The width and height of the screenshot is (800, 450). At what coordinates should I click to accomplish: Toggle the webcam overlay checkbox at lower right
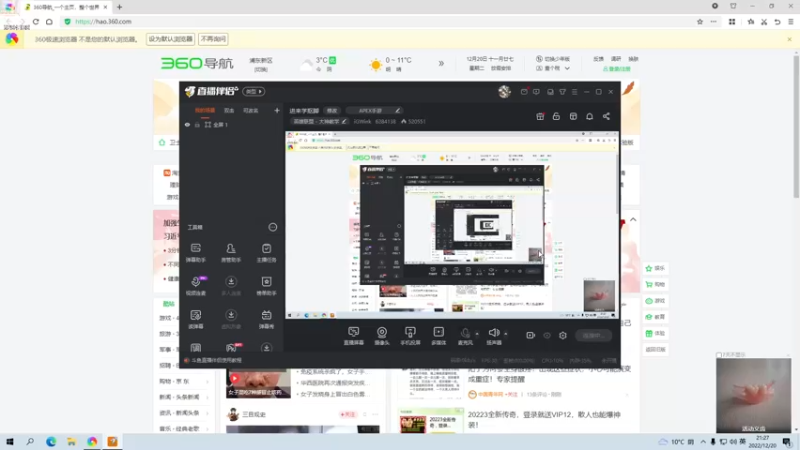[x=719, y=355]
